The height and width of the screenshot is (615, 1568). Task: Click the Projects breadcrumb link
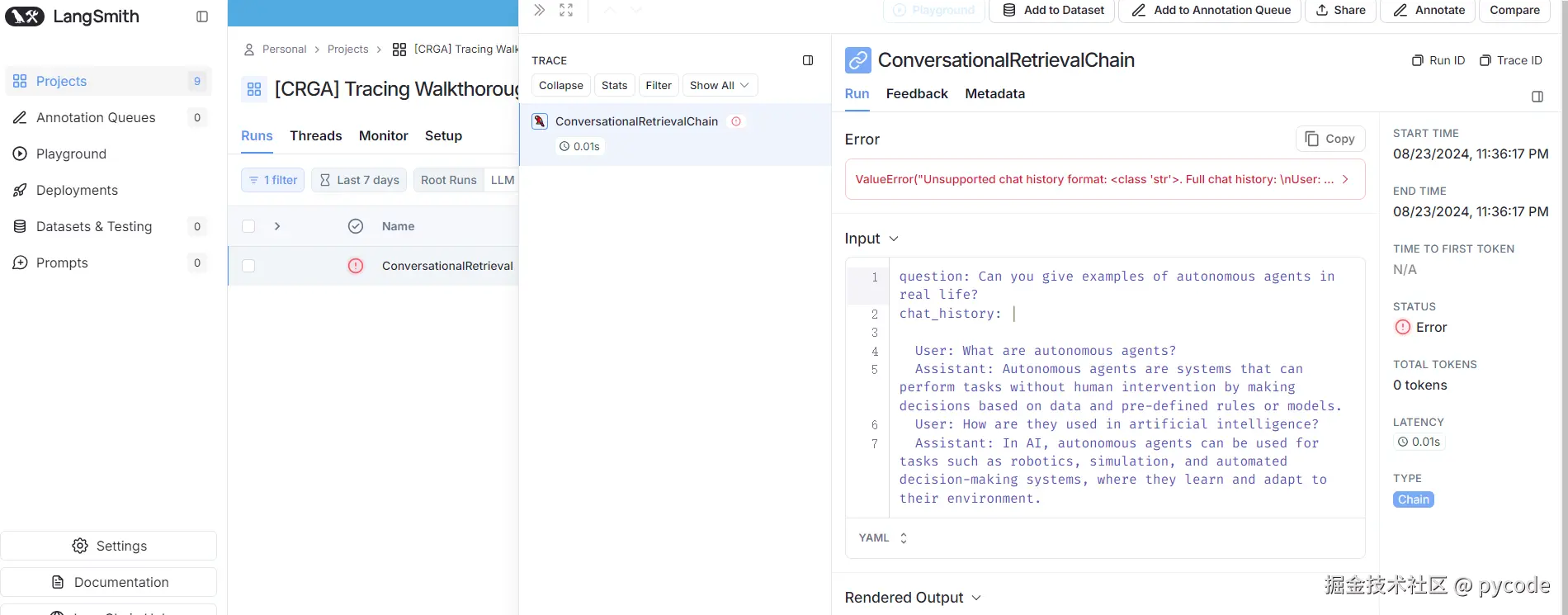click(x=347, y=50)
